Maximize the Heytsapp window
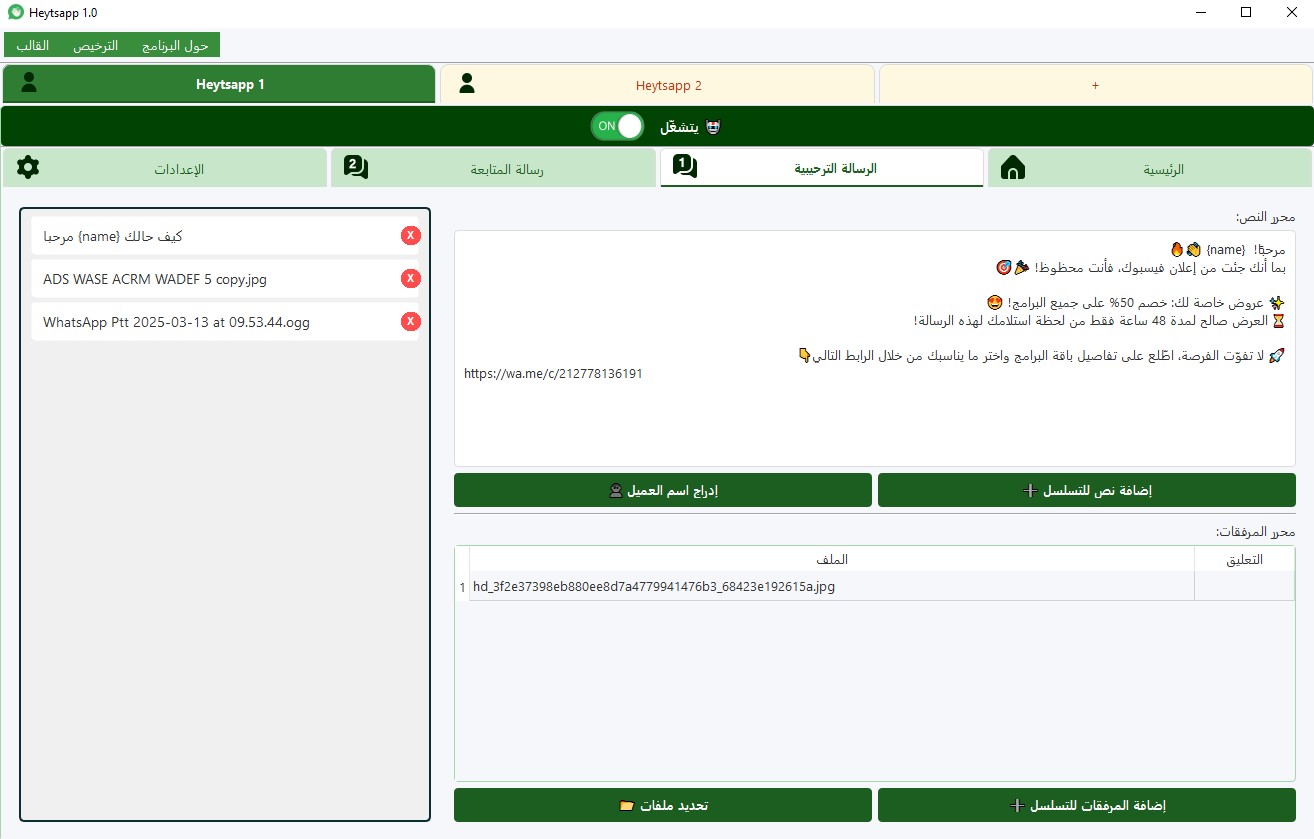This screenshot has height=839, width=1314. point(1246,13)
